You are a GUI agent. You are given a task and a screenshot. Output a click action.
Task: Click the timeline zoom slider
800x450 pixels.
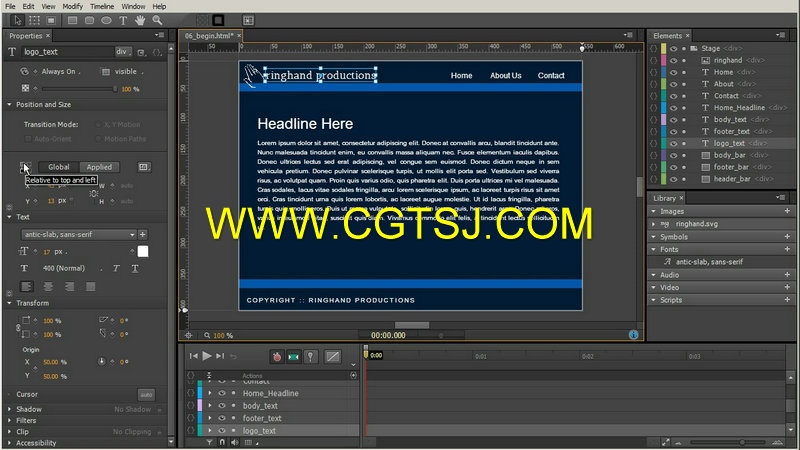click(x=728, y=442)
